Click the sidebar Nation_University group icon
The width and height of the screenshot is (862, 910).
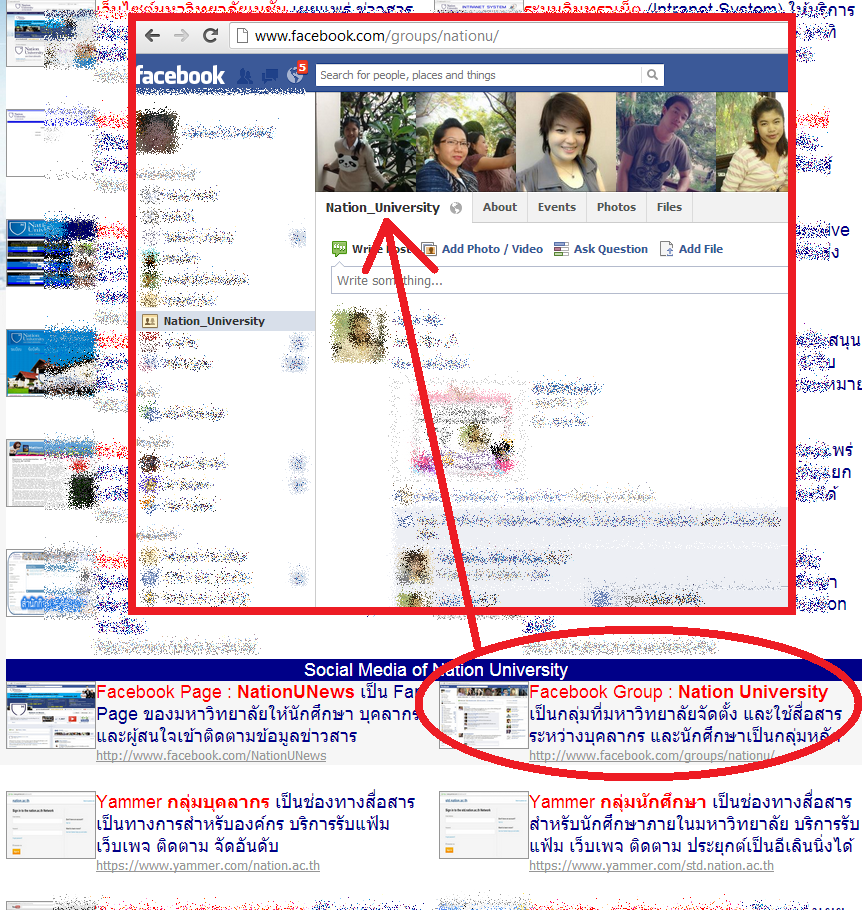pos(150,321)
